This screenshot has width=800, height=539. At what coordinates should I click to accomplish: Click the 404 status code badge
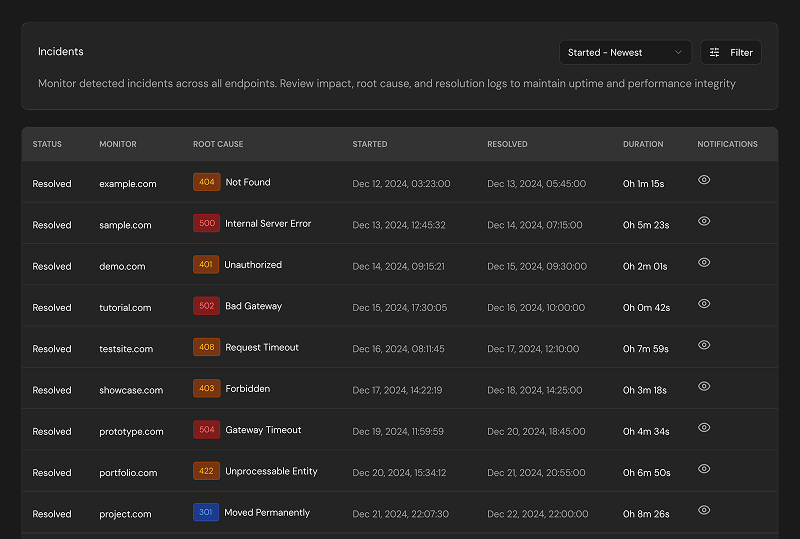(x=207, y=182)
